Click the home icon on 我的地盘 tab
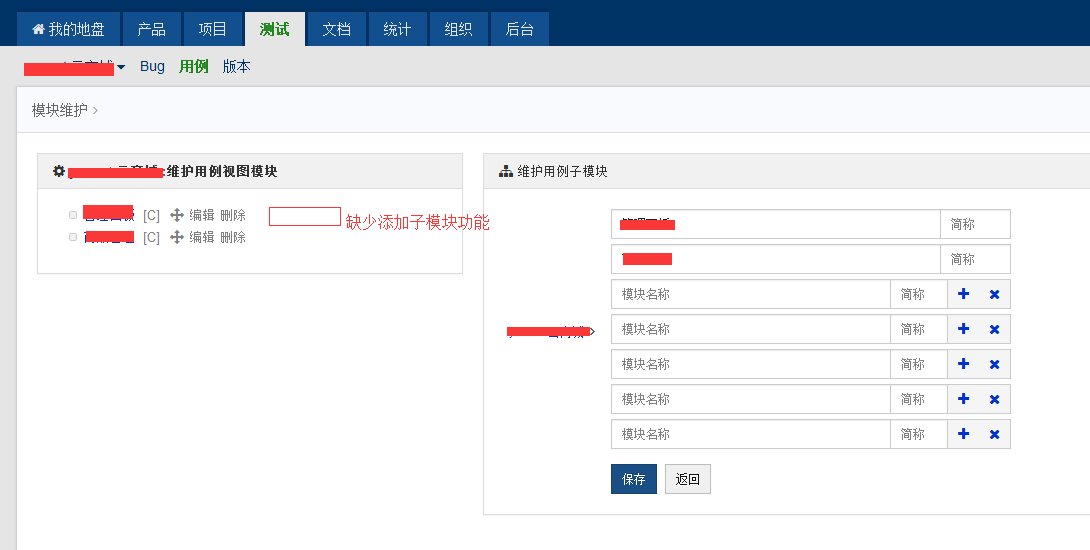The width and height of the screenshot is (1090, 550). [39, 30]
